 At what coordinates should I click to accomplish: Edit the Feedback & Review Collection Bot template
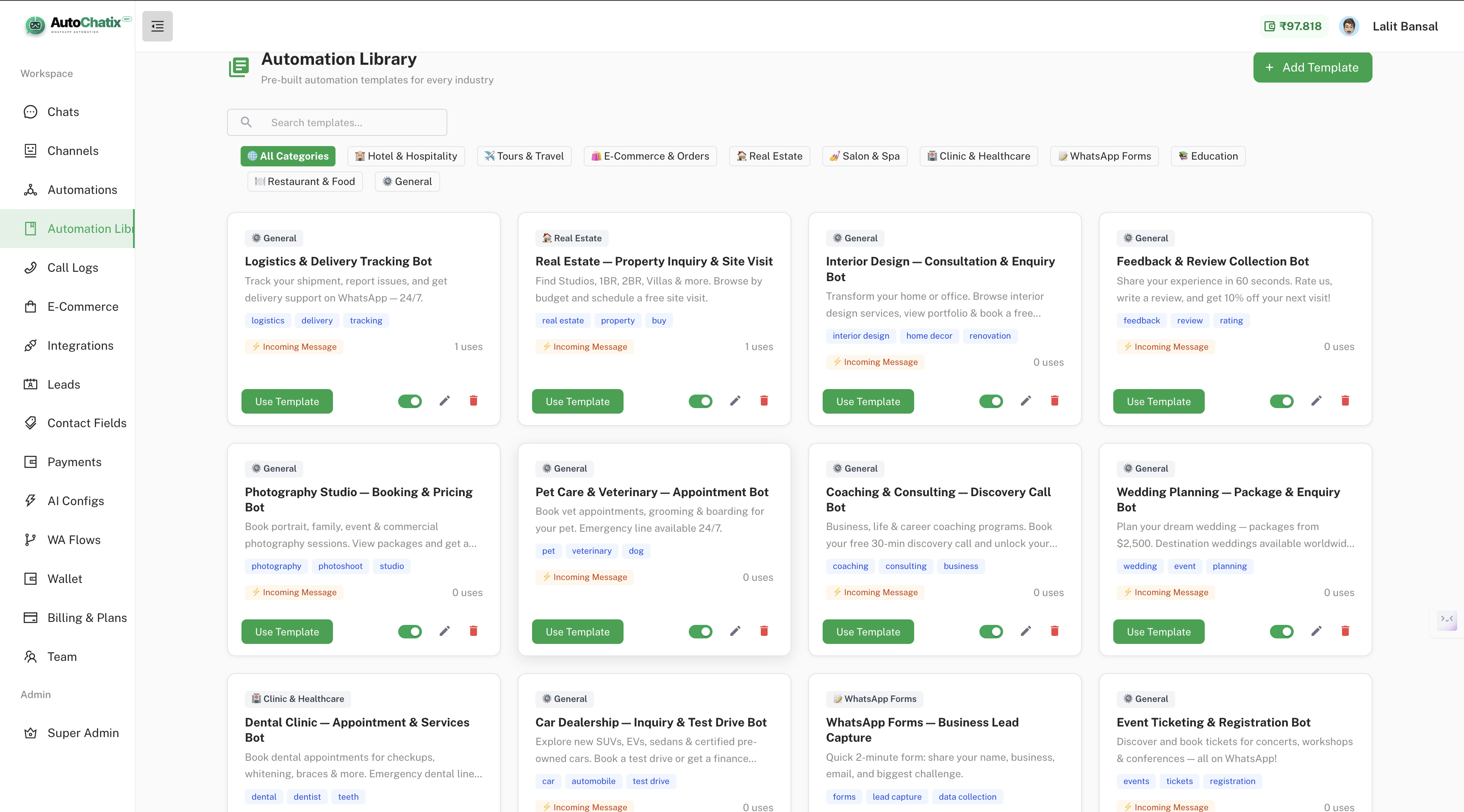[x=1316, y=401]
